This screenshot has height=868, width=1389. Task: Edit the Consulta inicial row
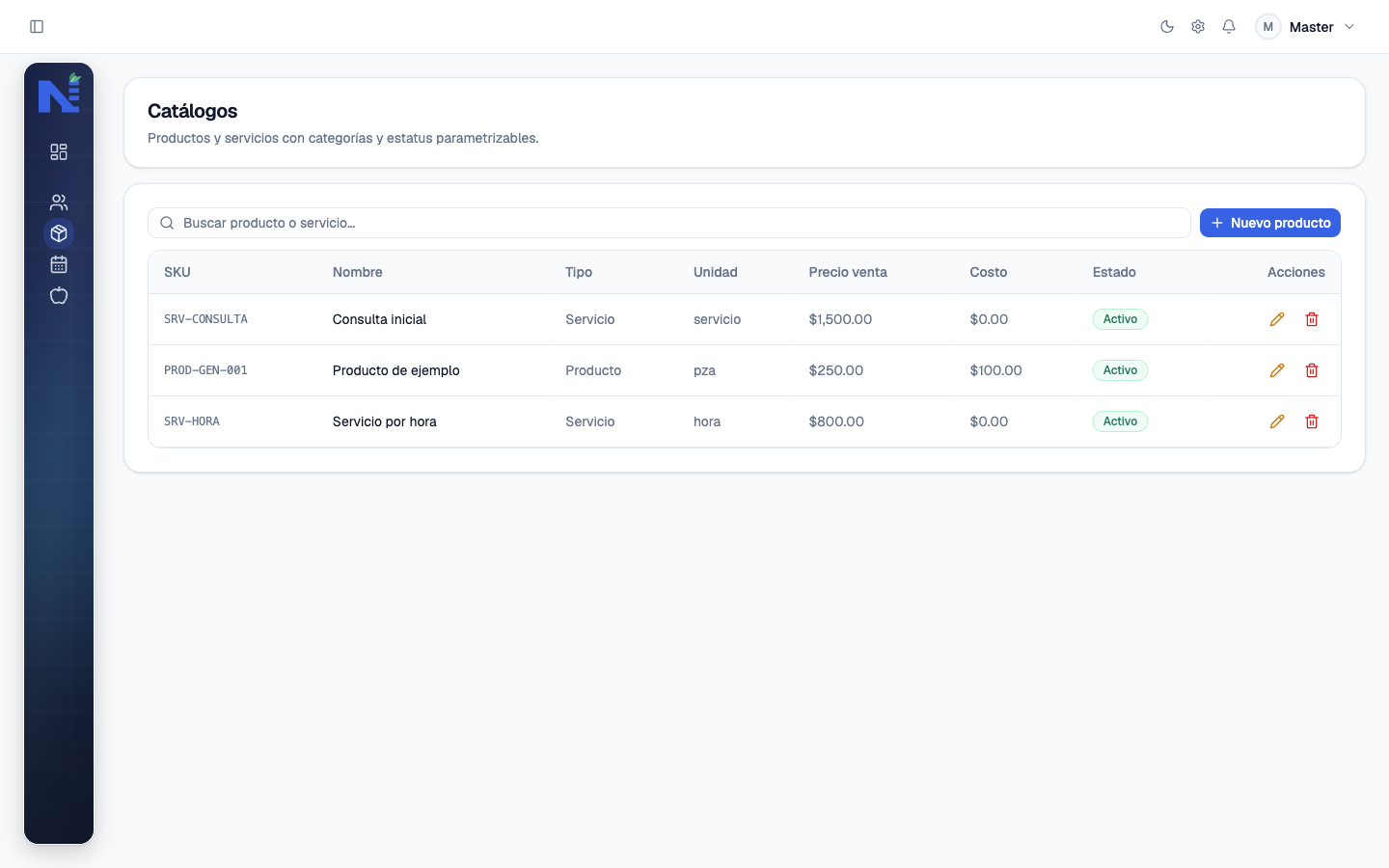1277,319
